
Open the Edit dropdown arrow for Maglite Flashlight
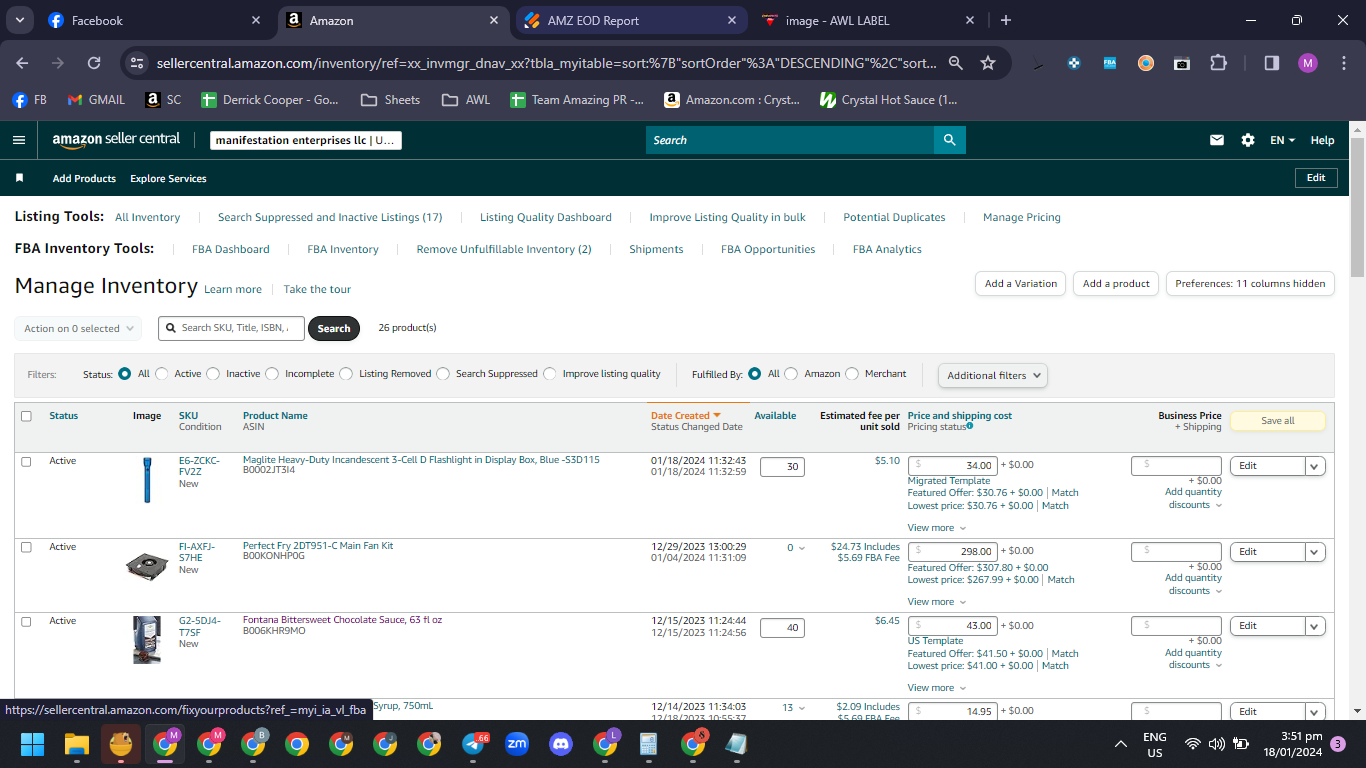coord(1315,466)
